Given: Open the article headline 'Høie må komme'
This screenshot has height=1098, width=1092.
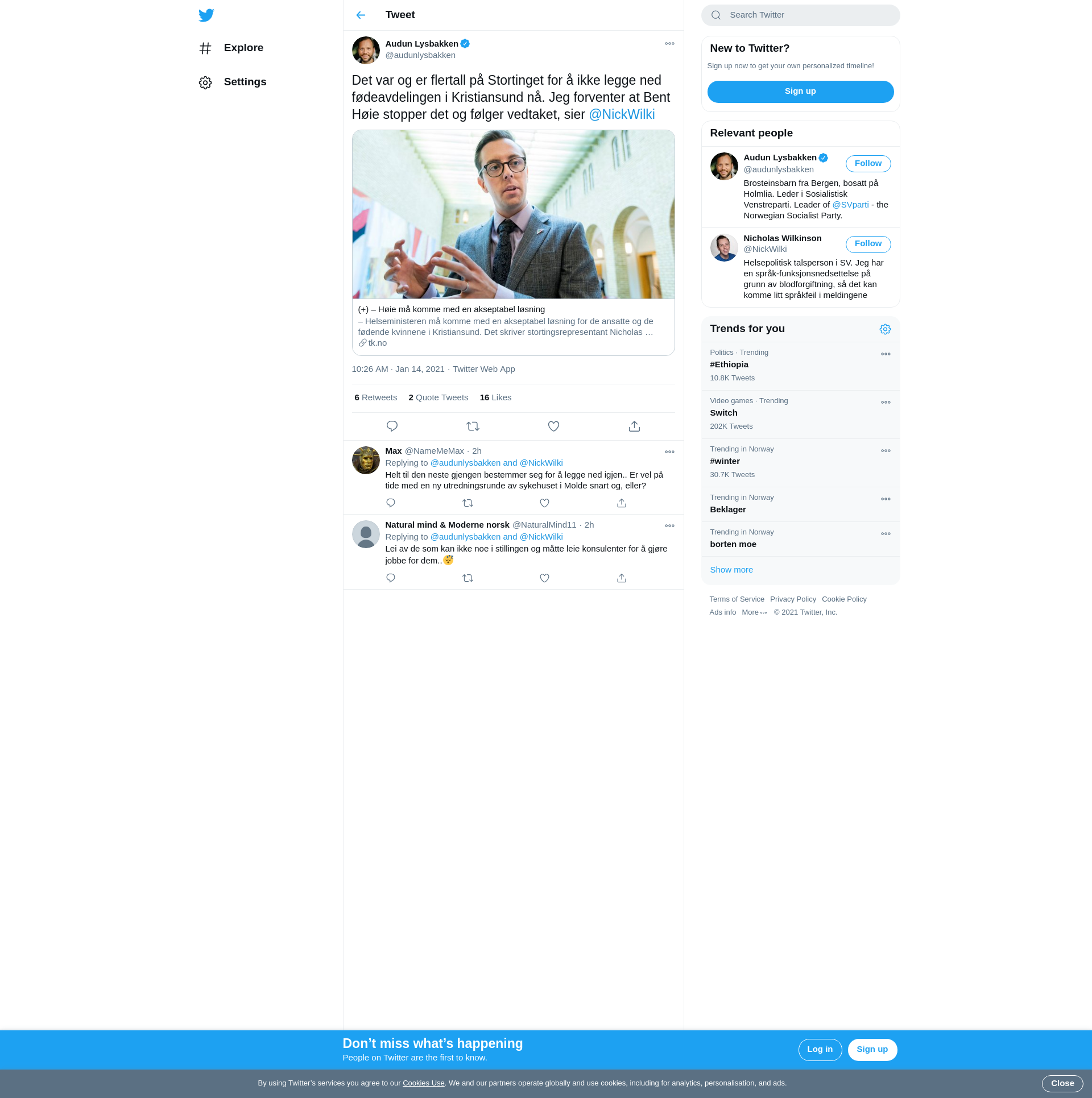Looking at the screenshot, I should 452,309.
